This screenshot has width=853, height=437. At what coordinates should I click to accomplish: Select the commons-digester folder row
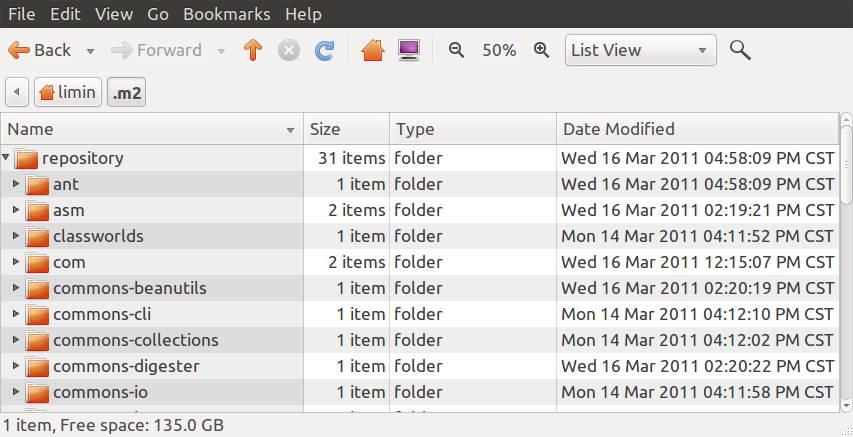point(126,366)
